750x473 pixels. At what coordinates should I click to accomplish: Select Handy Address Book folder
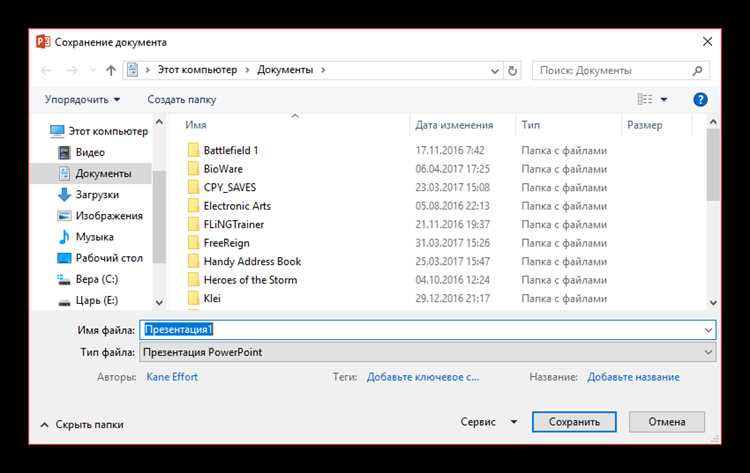[252, 262]
